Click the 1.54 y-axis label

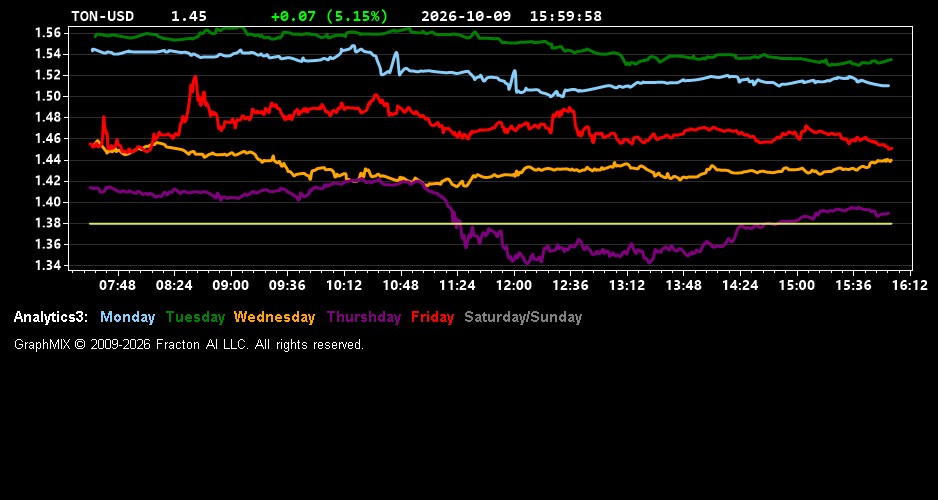click(48, 54)
